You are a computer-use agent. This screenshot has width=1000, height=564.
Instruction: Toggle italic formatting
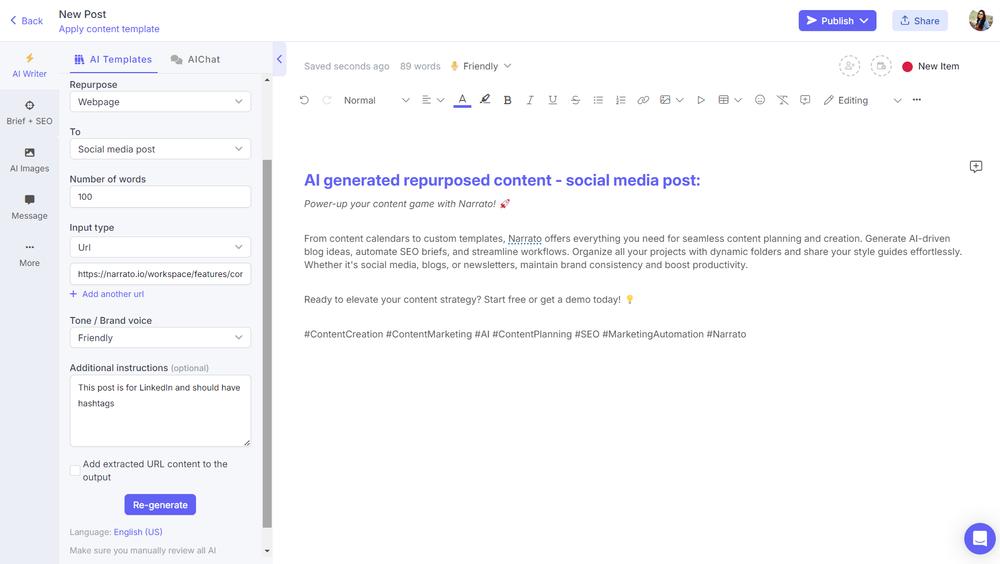(529, 100)
